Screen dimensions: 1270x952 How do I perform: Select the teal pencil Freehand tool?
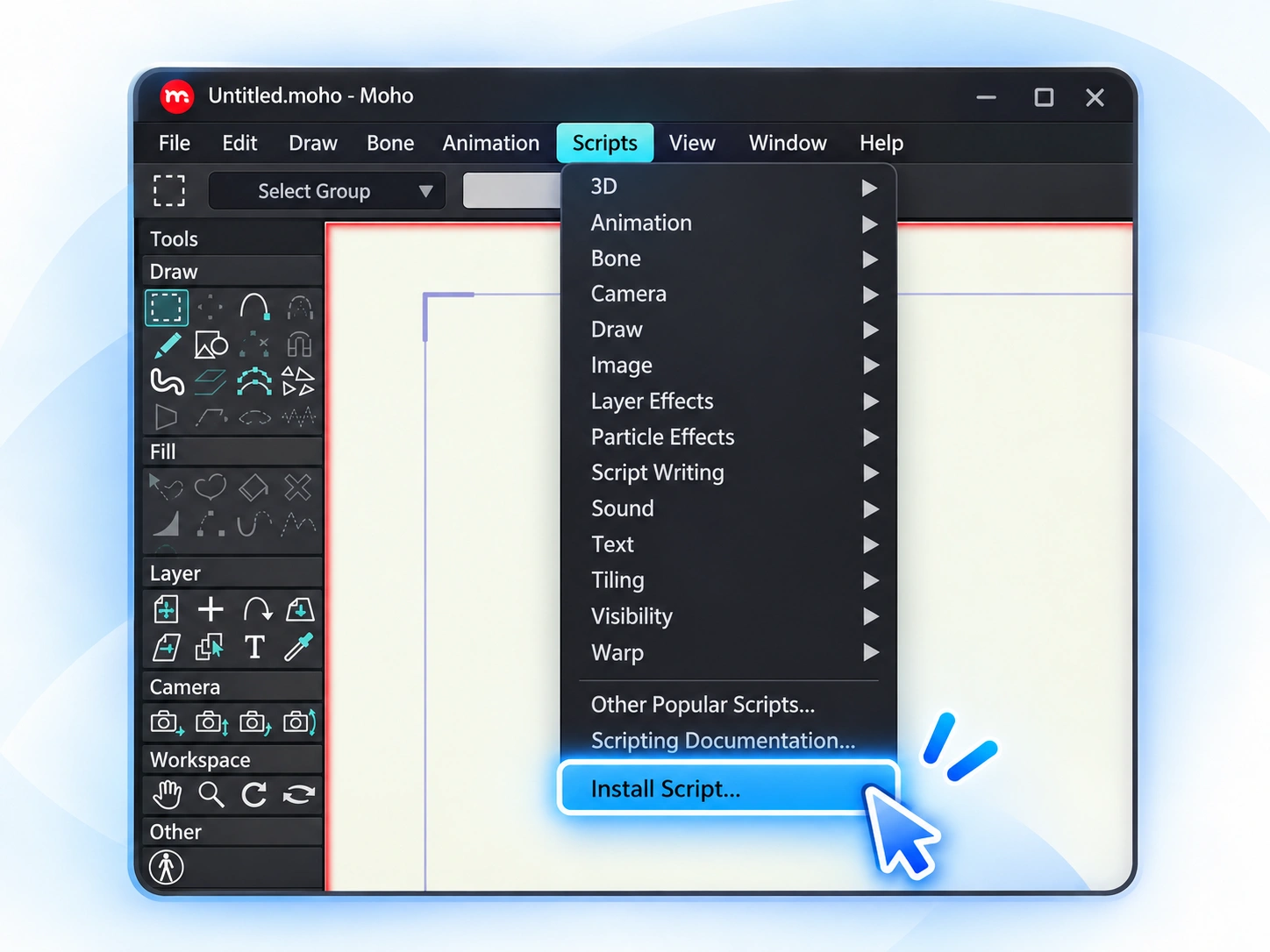[167, 345]
